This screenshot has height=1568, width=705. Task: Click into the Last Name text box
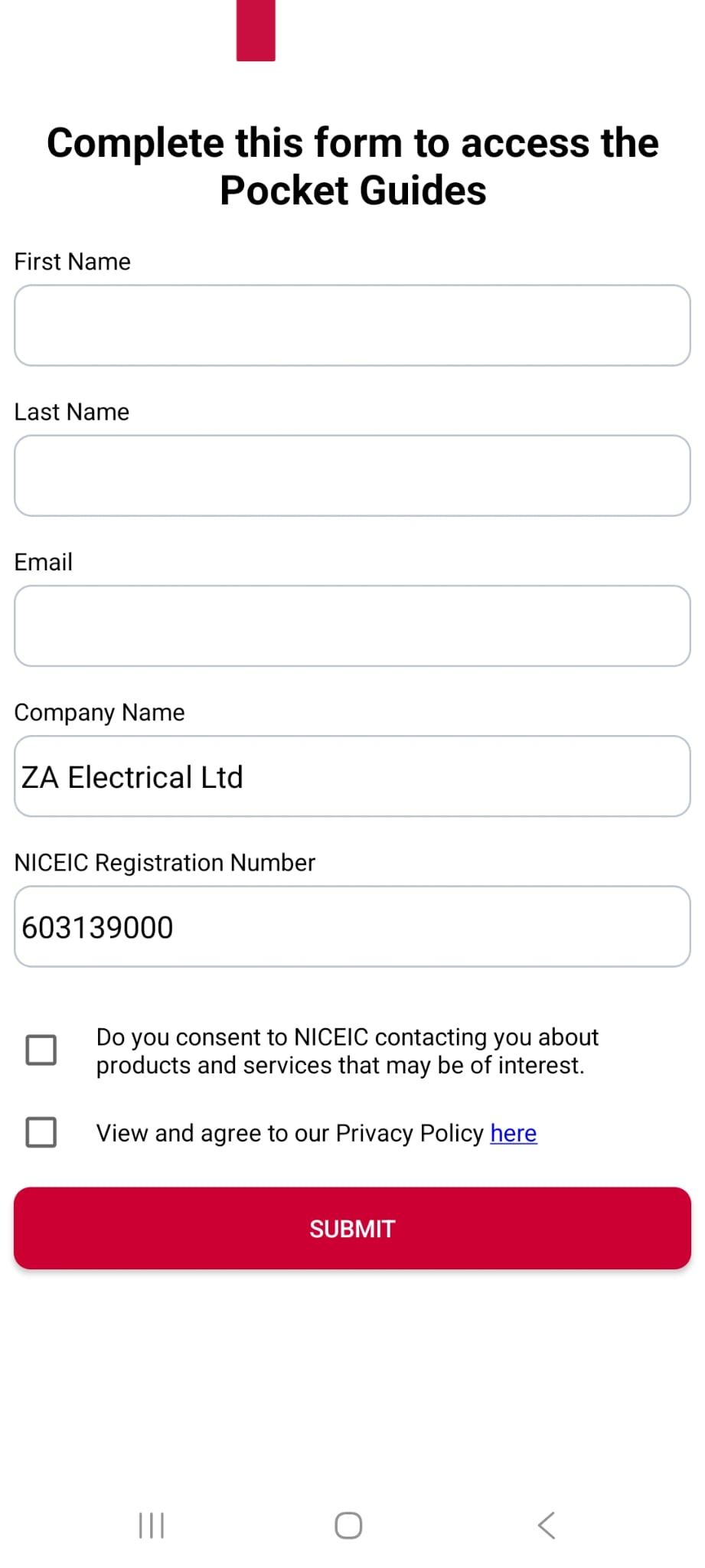click(352, 475)
